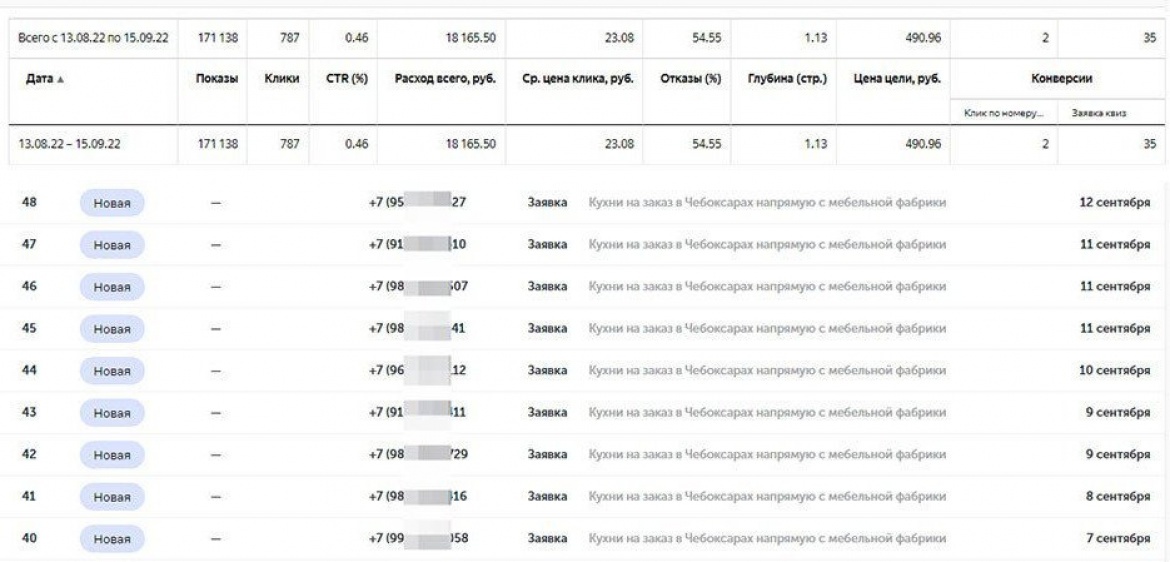
Task: Select the Заявка label in lead 40
Action: point(547,538)
